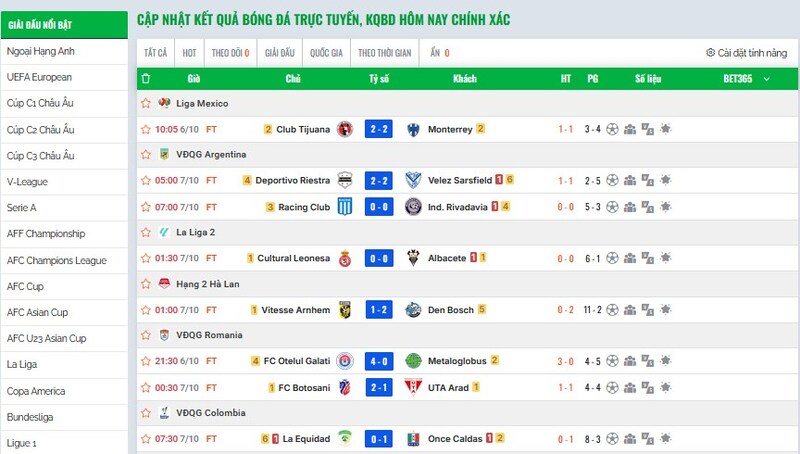Toggle the star for the La Equidad match
Screen dimensions: 800x454
[146, 438]
